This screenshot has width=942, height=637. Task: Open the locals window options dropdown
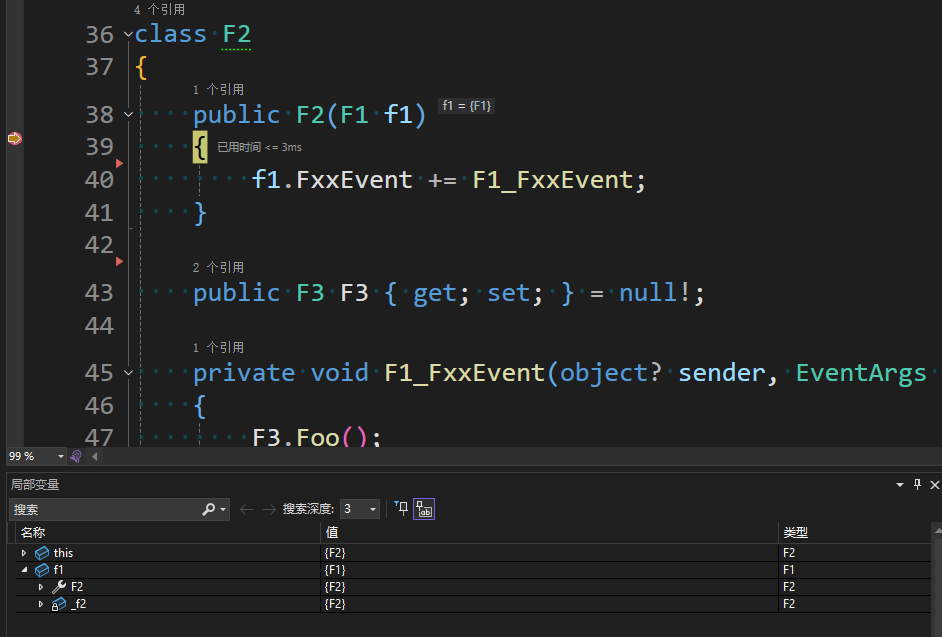tap(899, 484)
